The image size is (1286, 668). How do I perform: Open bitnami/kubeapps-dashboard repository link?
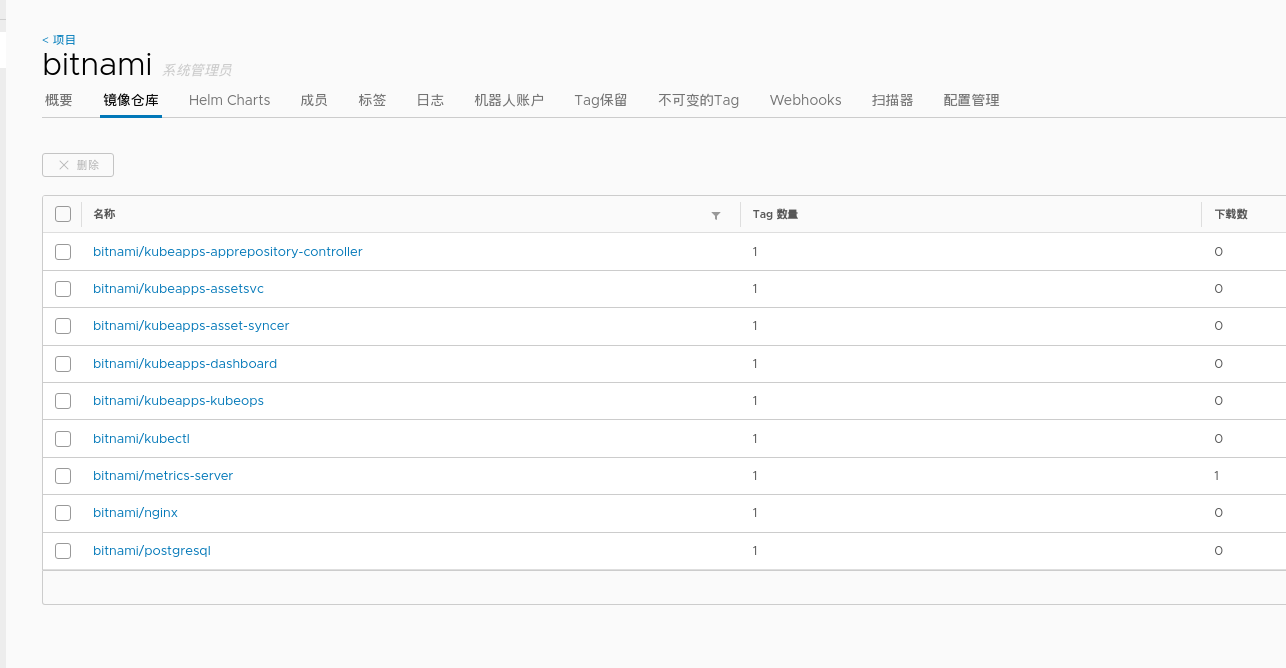[185, 364]
